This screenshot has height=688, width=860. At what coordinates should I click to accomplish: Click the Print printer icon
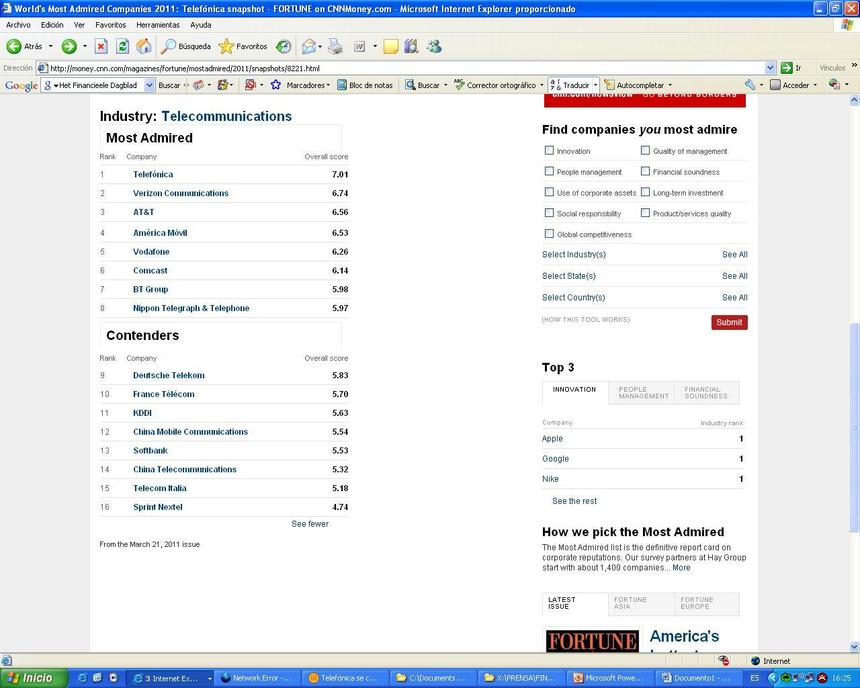click(335, 46)
